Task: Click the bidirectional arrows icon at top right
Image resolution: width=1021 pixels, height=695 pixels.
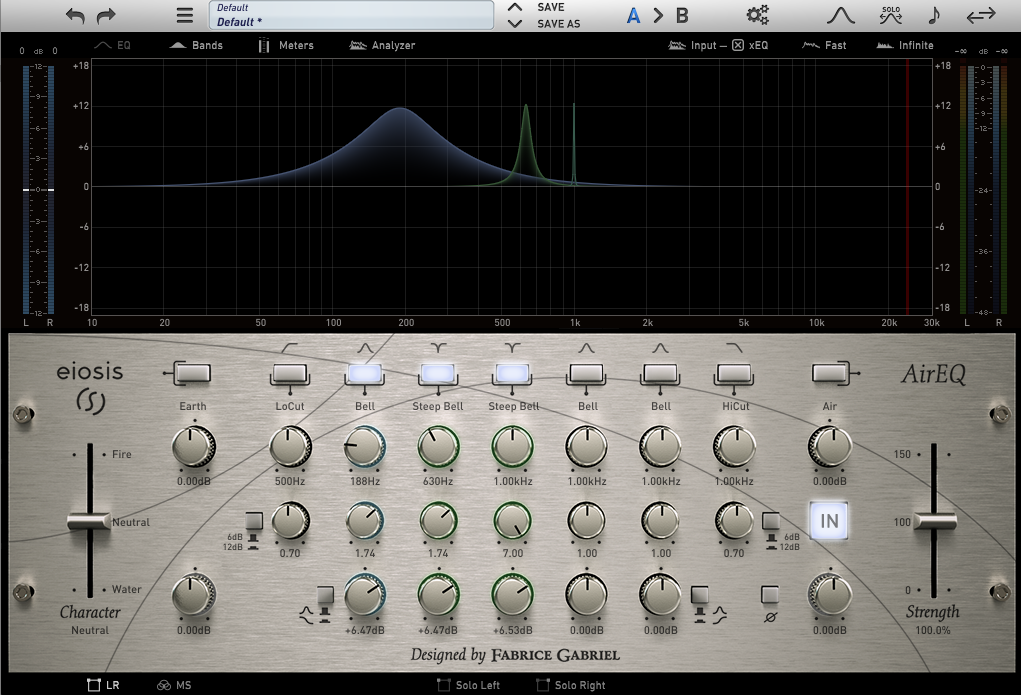Action: (981, 15)
